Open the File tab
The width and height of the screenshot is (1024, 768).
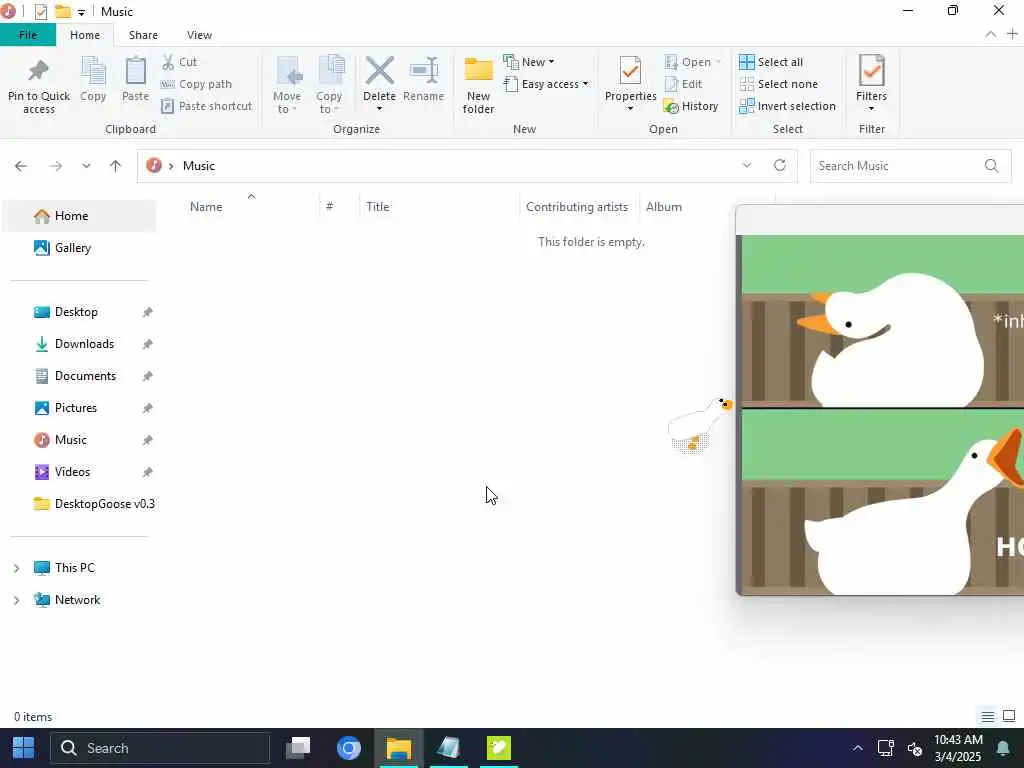tap(28, 35)
